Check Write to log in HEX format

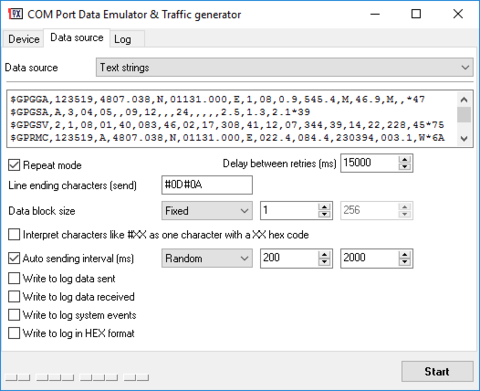pyautogui.click(x=14, y=333)
